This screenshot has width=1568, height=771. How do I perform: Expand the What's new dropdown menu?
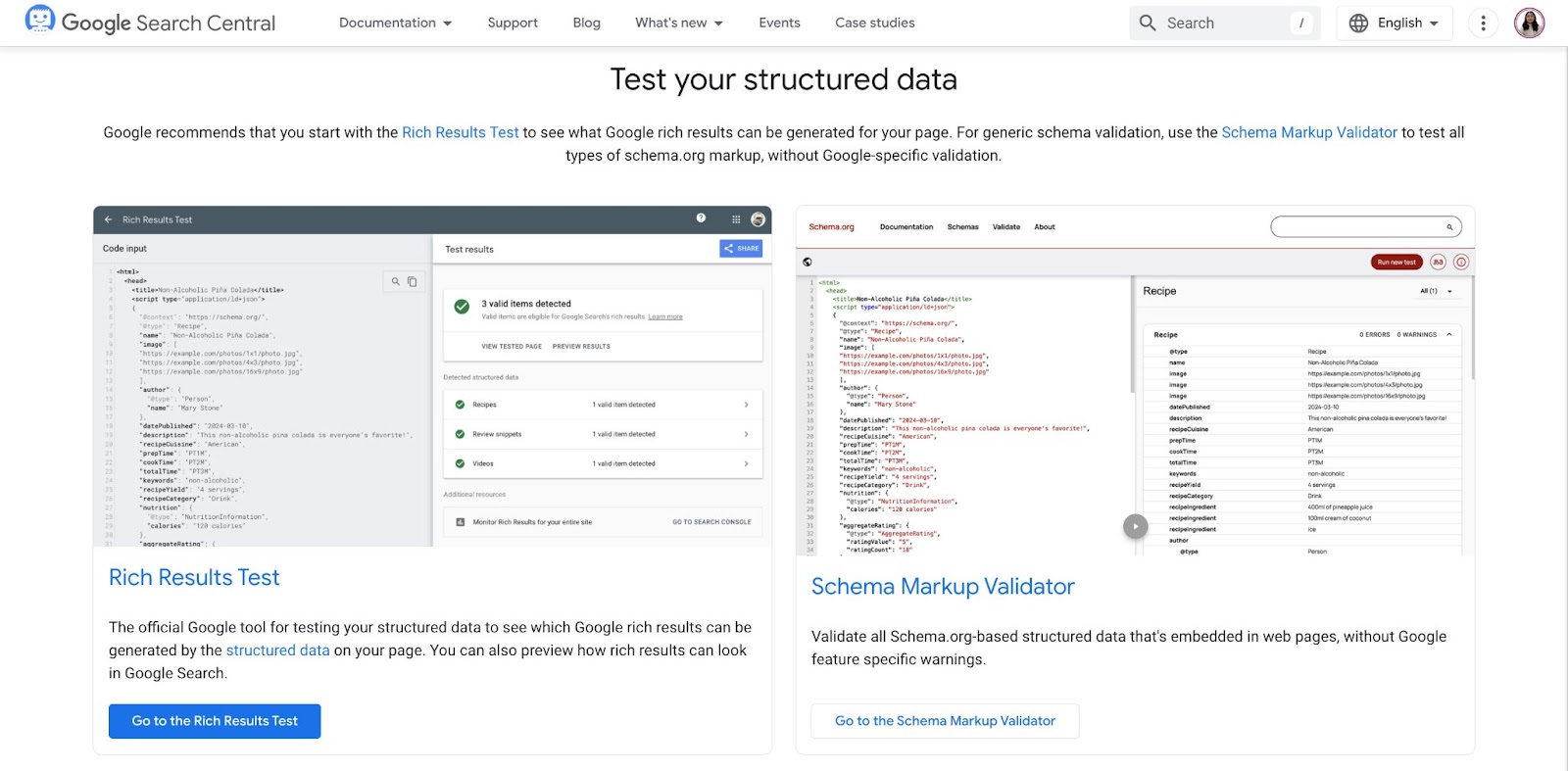[x=679, y=23]
